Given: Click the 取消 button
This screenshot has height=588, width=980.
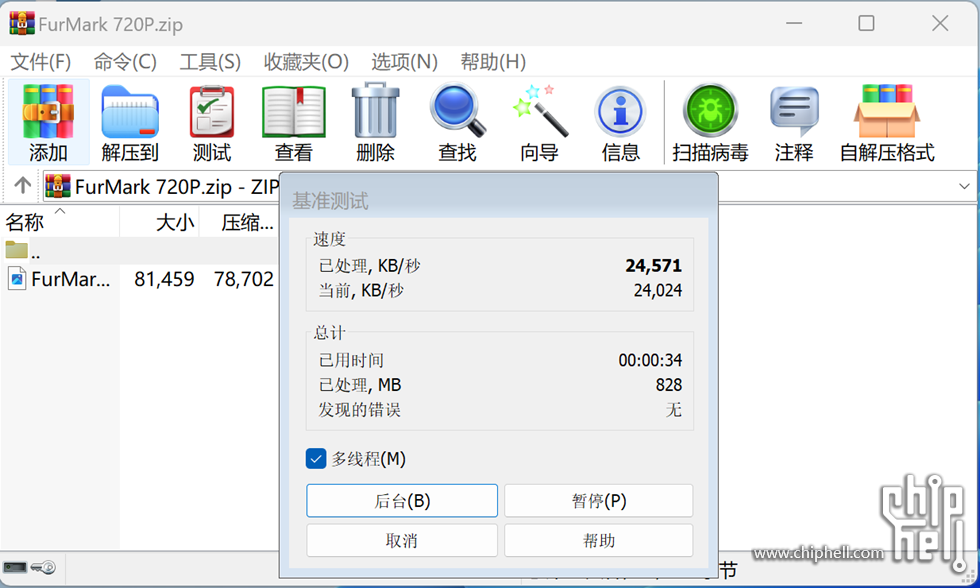Looking at the screenshot, I should click(402, 541).
